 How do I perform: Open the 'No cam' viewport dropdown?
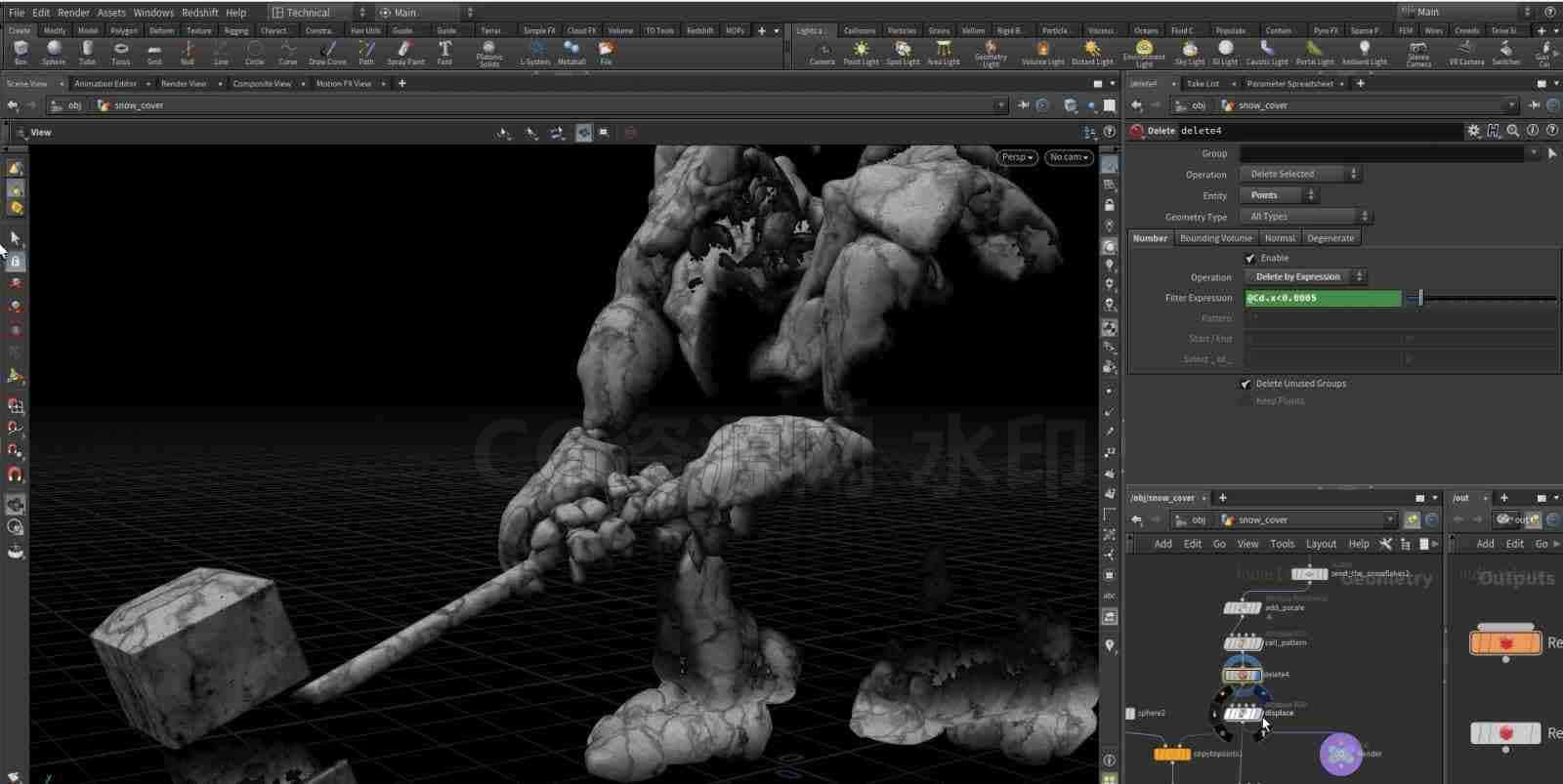(1069, 157)
